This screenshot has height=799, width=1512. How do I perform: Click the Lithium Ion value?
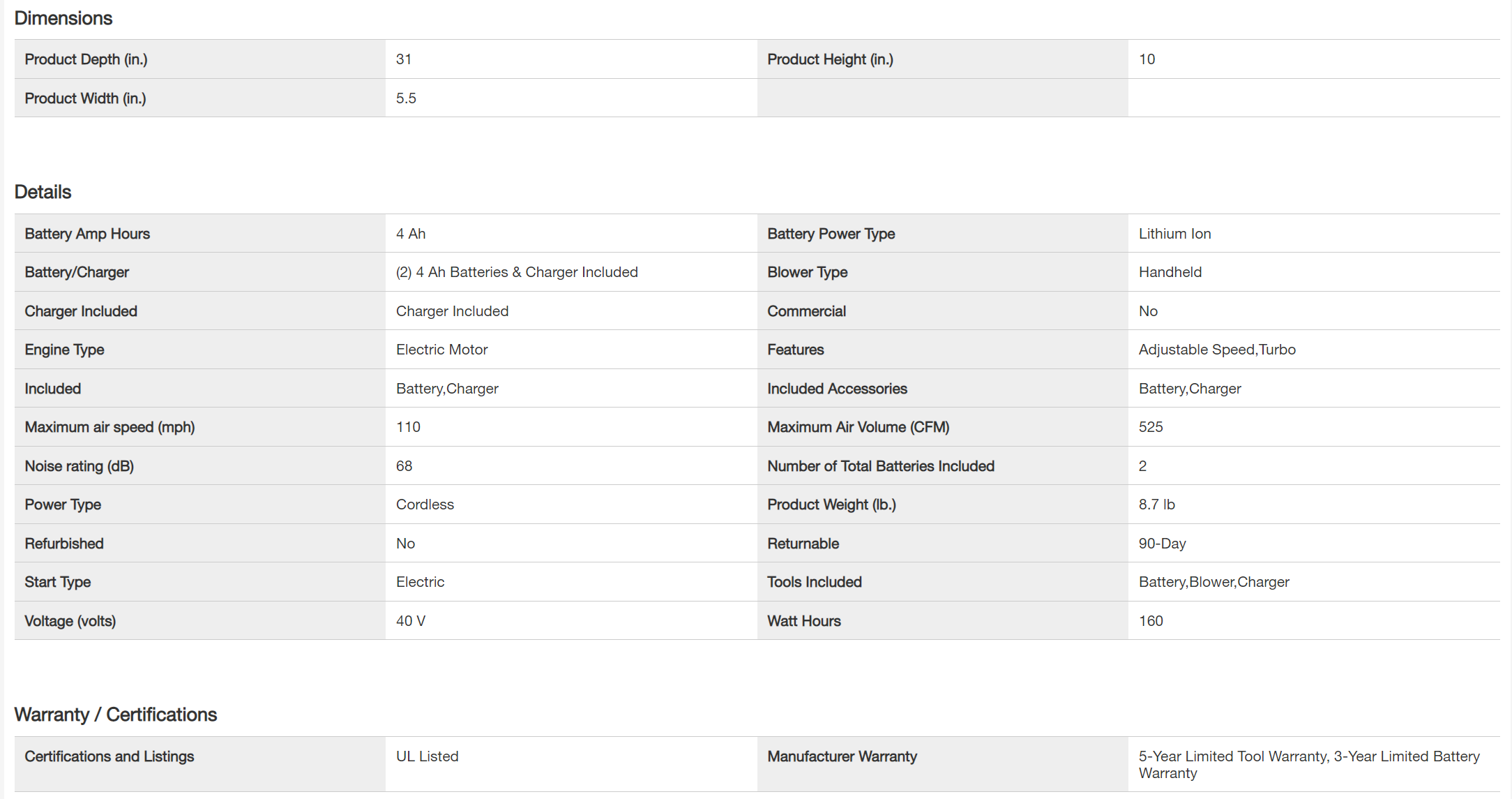click(x=1174, y=234)
